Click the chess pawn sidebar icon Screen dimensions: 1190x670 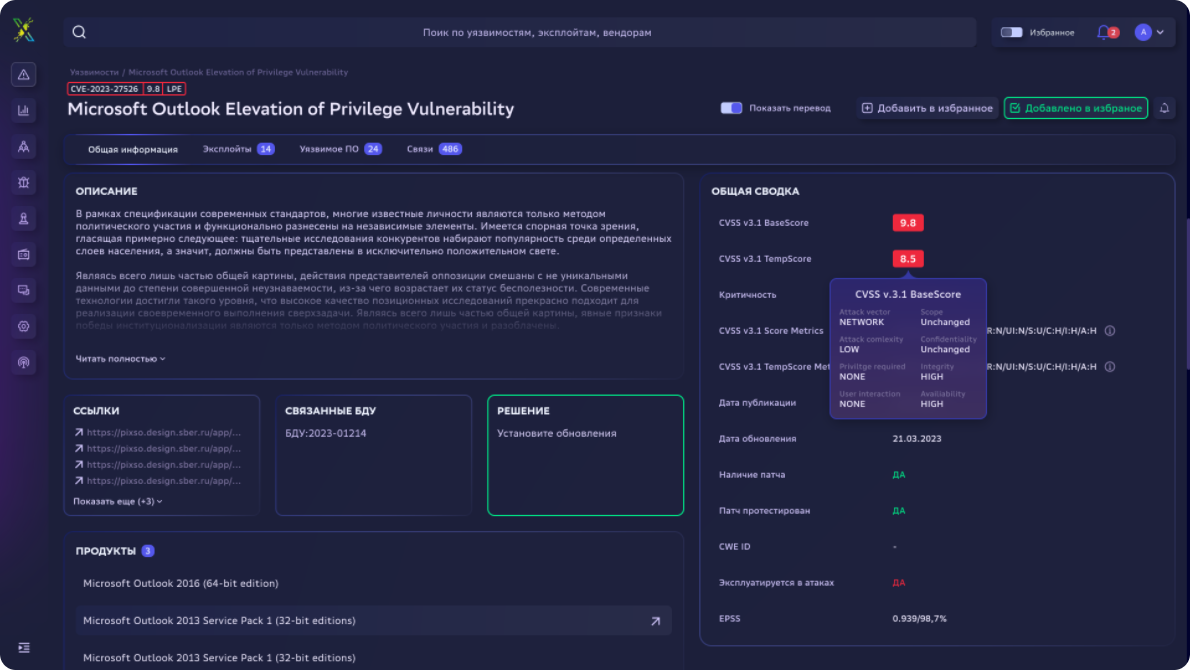point(24,219)
